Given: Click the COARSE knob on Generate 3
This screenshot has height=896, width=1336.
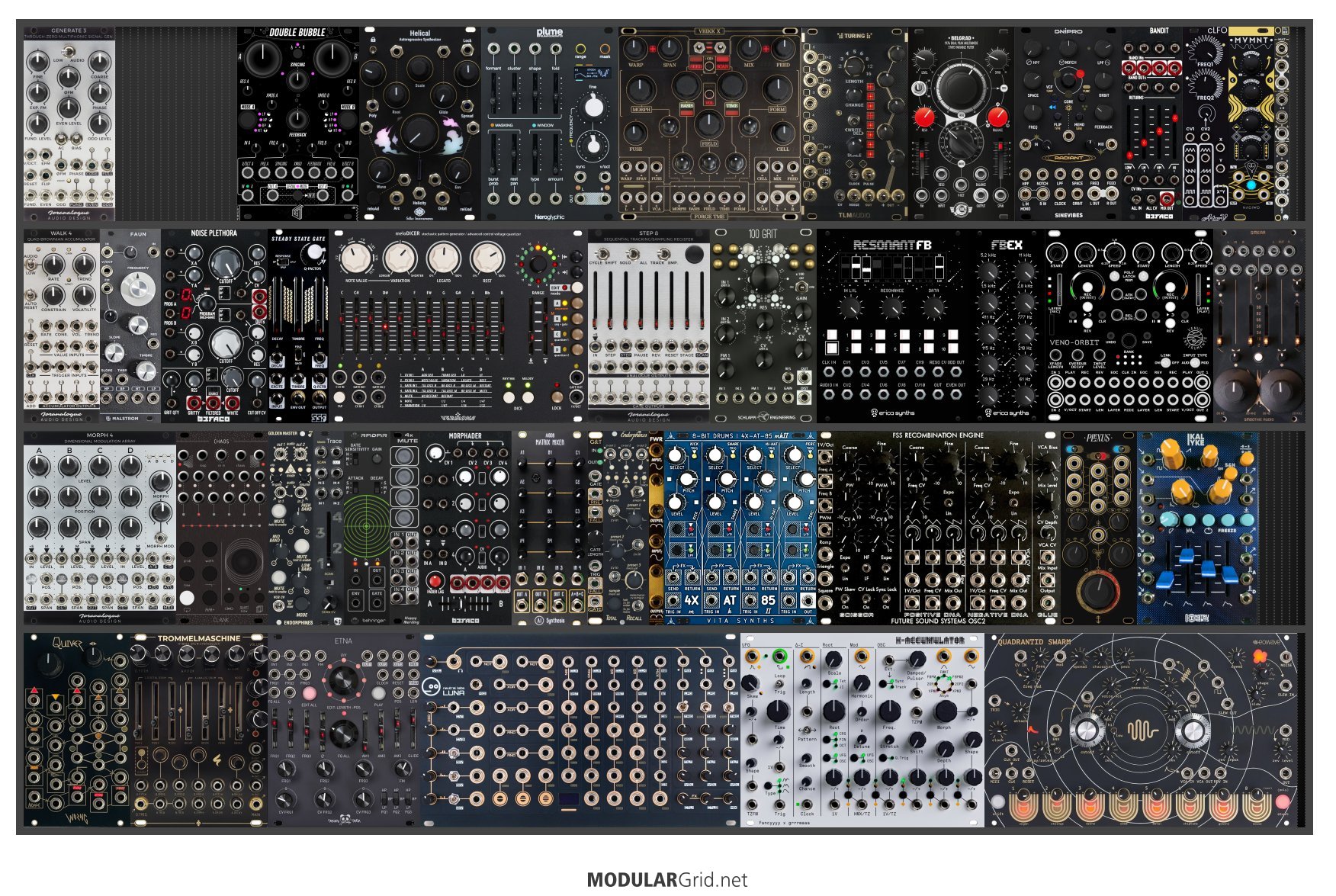Looking at the screenshot, I should 100,62.
